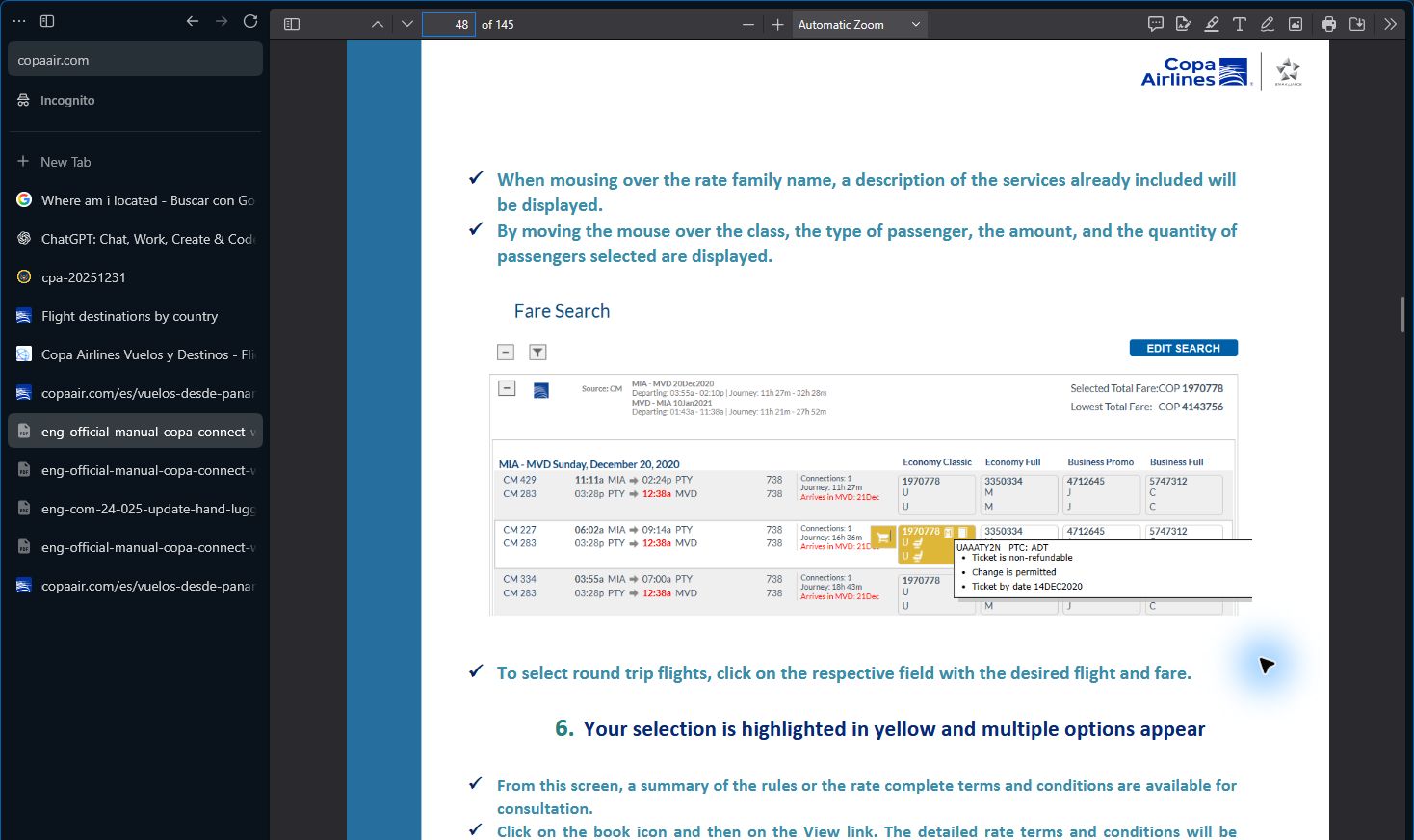Go to the previous PDF page
This screenshot has height=840, width=1414.
coord(377,24)
